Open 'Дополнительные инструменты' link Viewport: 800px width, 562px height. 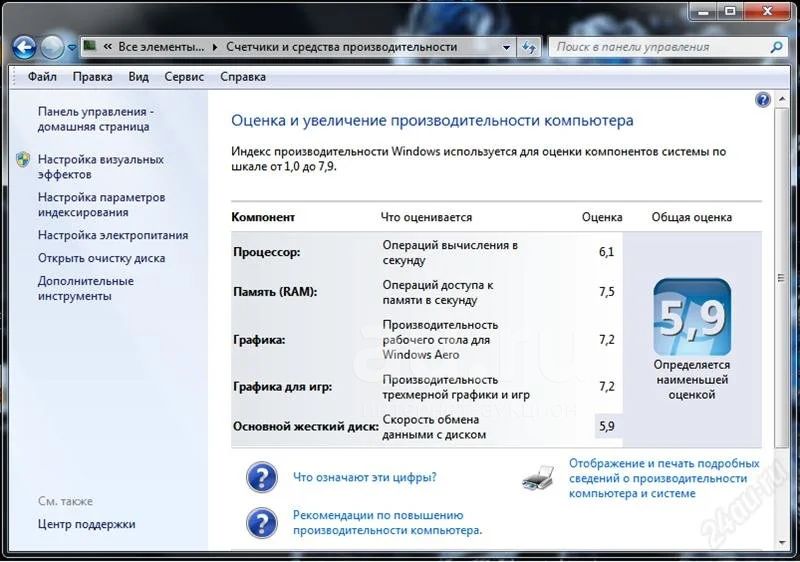click(x=85, y=288)
